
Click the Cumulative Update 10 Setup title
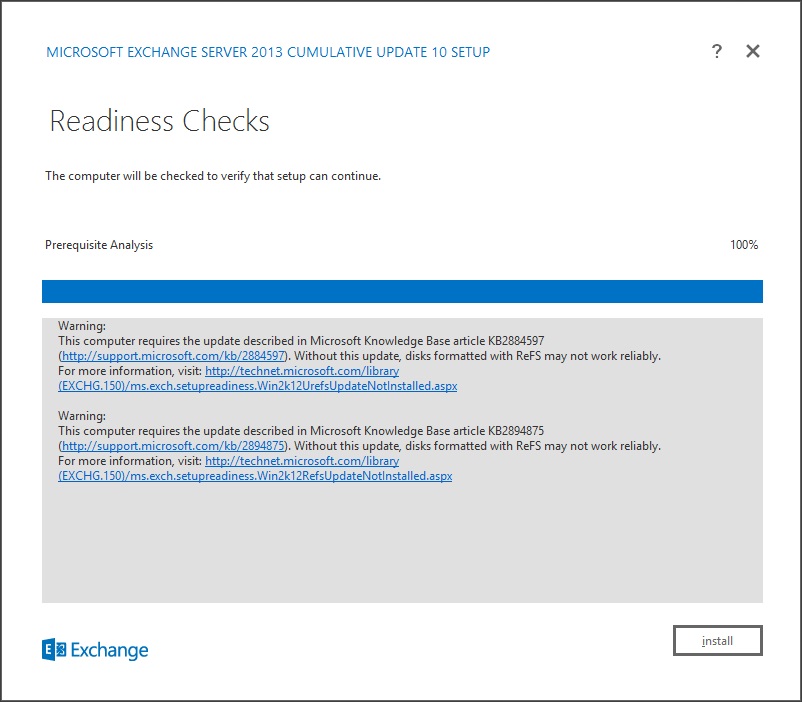[268, 52]
